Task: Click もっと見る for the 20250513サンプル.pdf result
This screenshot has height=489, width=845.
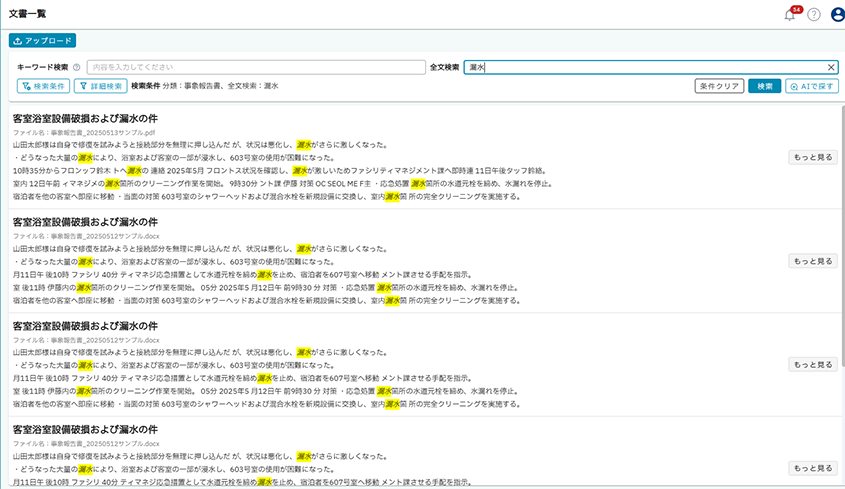Action: coord(813,157)
